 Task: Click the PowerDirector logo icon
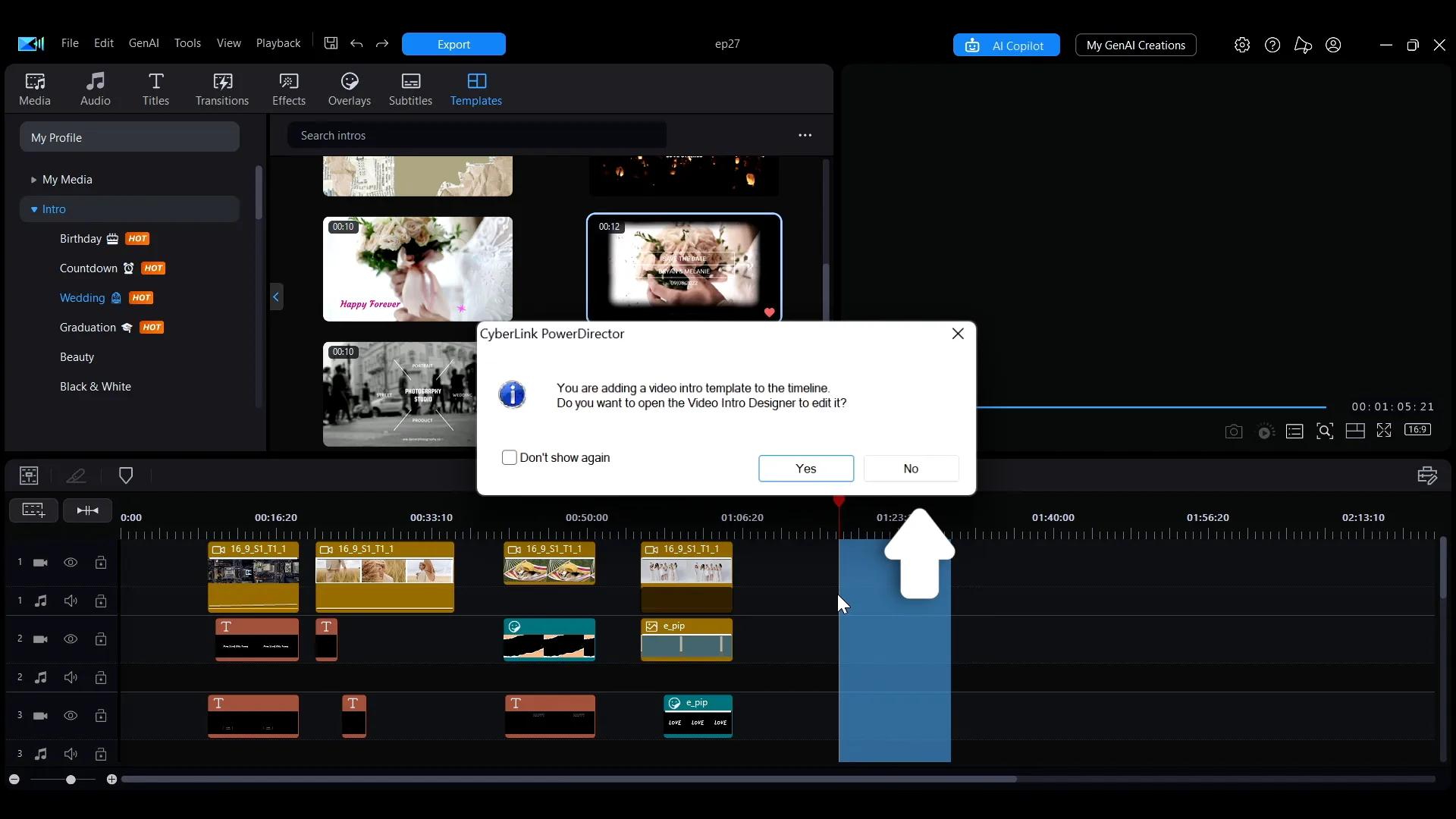(31, 44)
